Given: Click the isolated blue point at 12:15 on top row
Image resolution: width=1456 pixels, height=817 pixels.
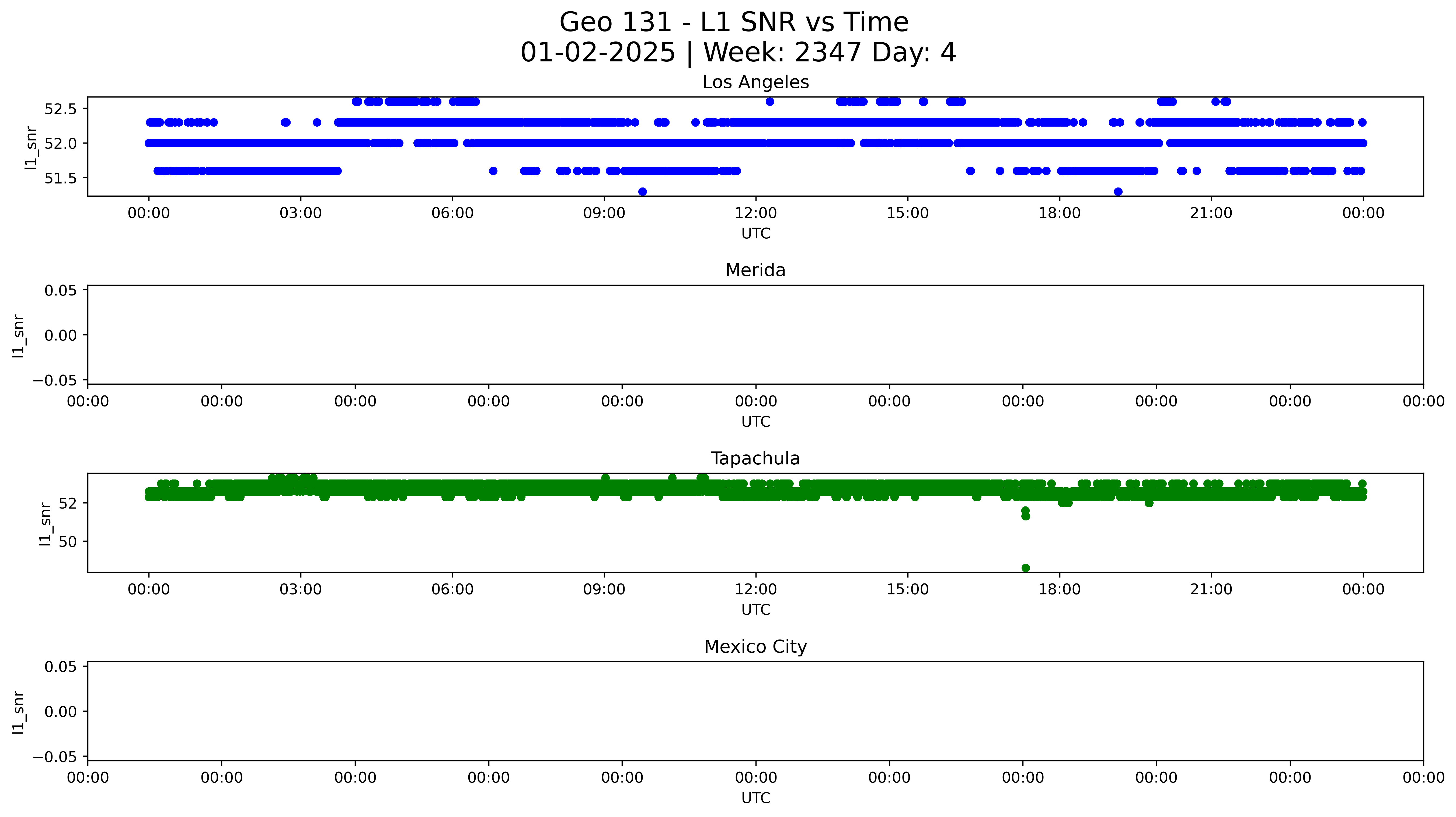Looking at the screenshot, I should click(769, 102).
